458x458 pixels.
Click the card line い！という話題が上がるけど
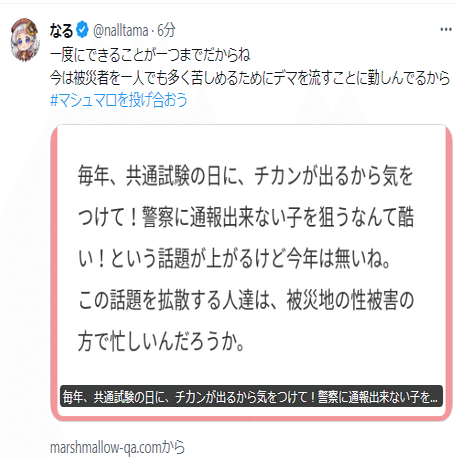[234, 258]
